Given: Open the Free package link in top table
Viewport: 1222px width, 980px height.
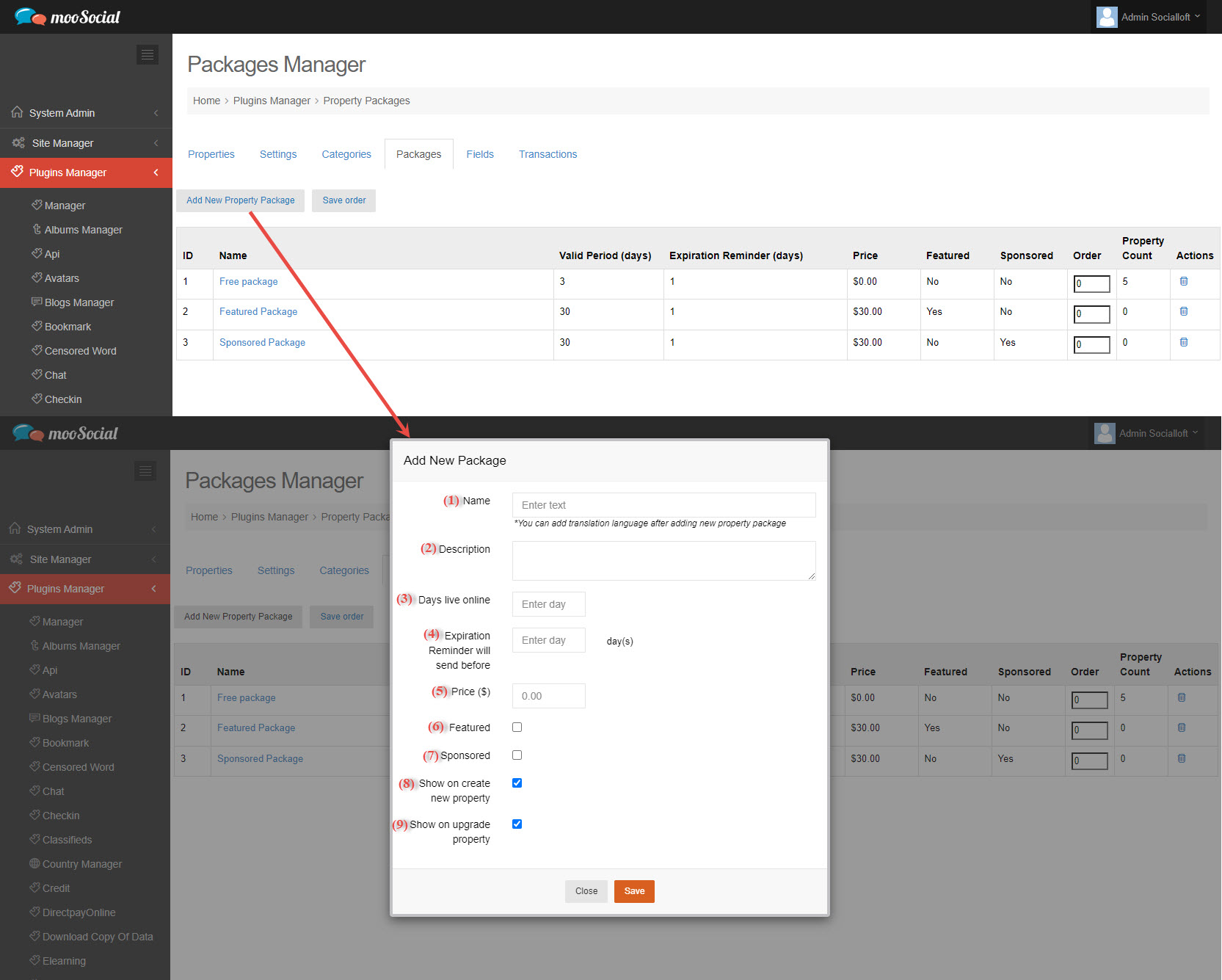Looking at the screenshot, I should 249,281.
